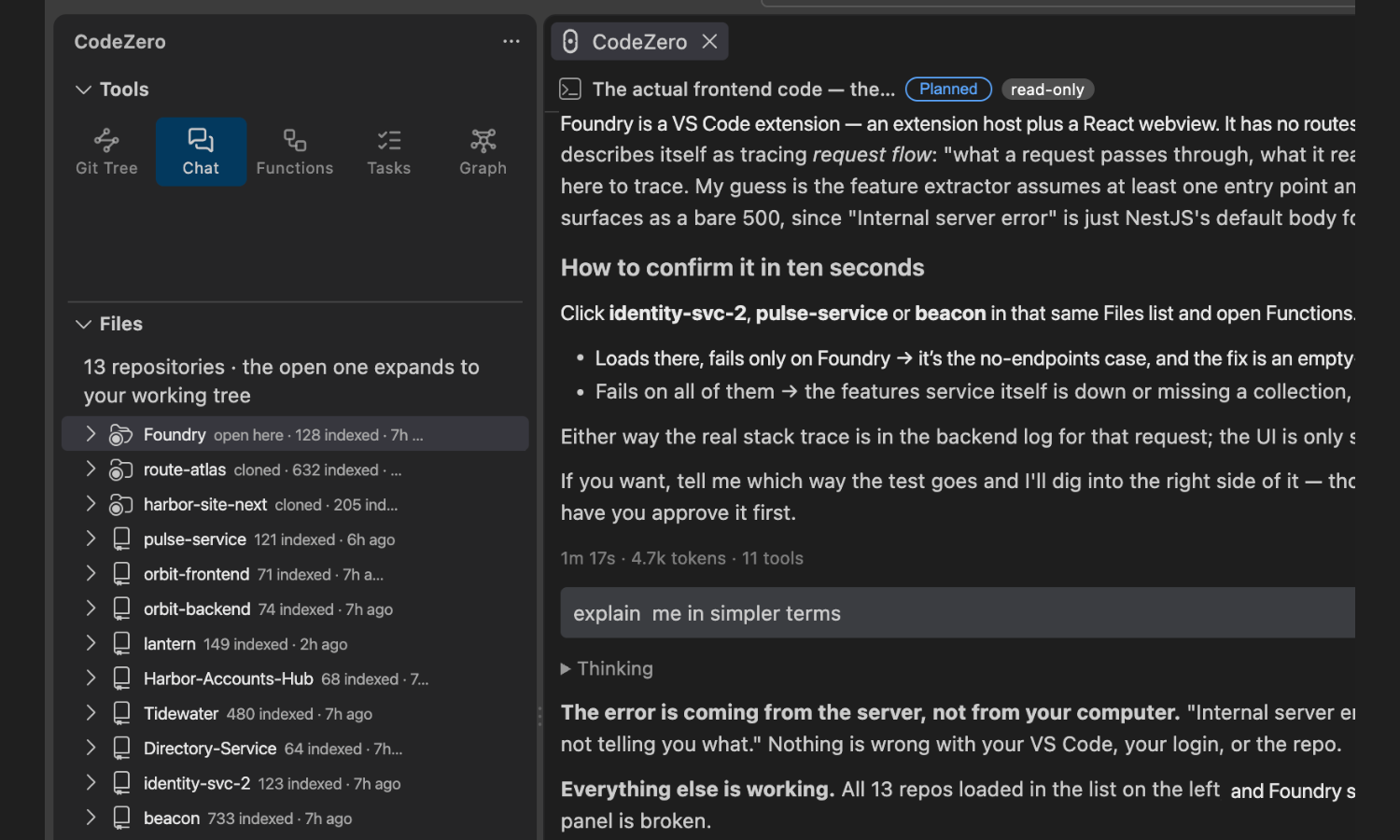Viewport: 1400px width, 840px height.
Task: Click terminal icon beside the conversation title
Action: [x=570, y=89]
